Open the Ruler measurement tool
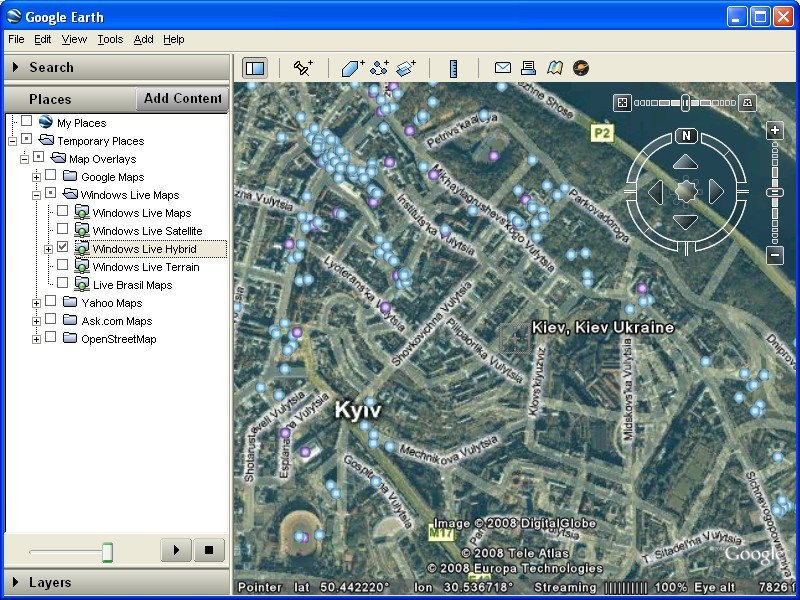Screen dimensions: 800x600 point(453,67)
